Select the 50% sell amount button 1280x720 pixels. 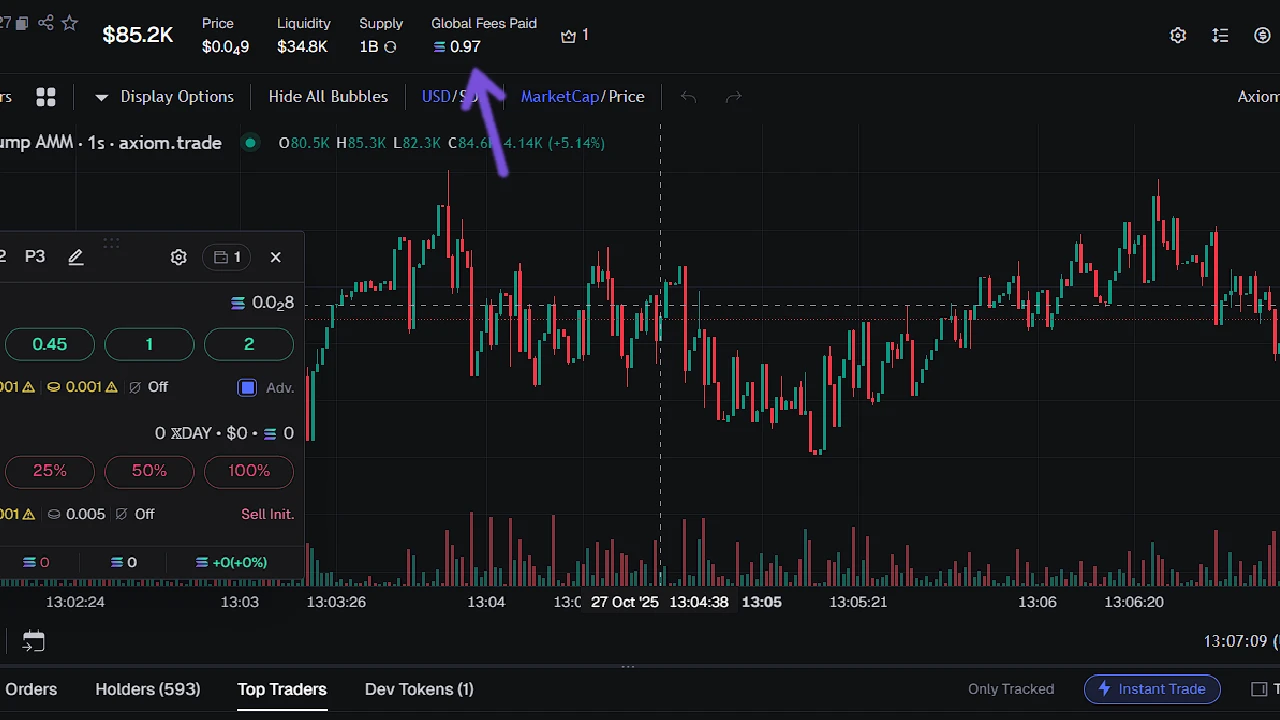pyautogui.click(x=149, y=471)
